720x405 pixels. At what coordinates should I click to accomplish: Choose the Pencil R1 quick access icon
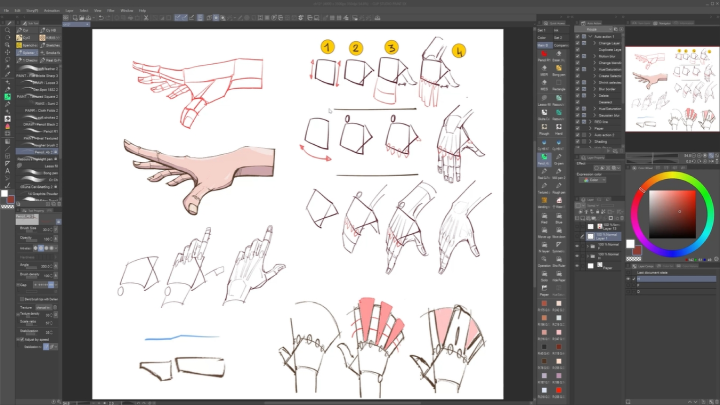tap(544, 55)
